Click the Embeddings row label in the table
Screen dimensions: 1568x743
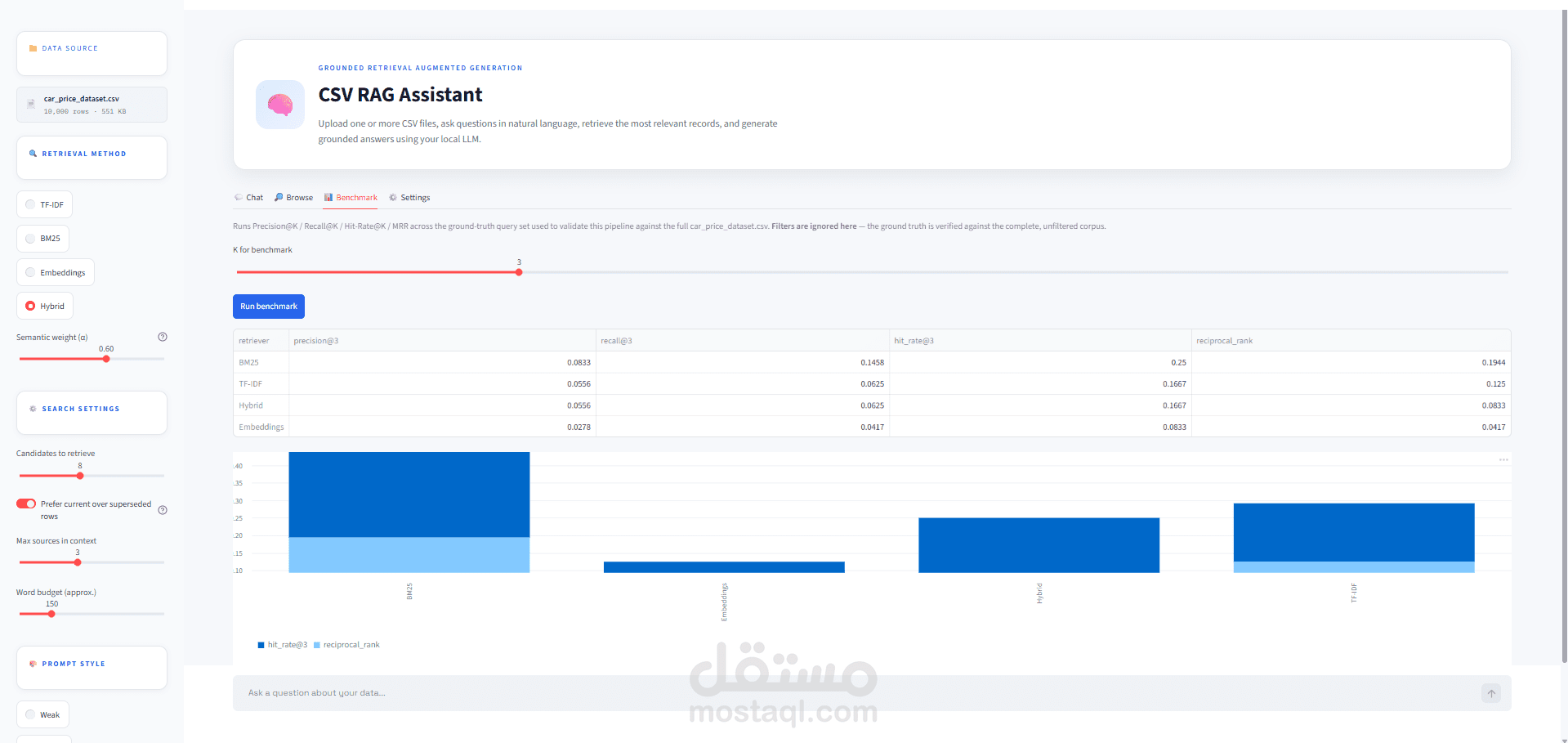261,427
